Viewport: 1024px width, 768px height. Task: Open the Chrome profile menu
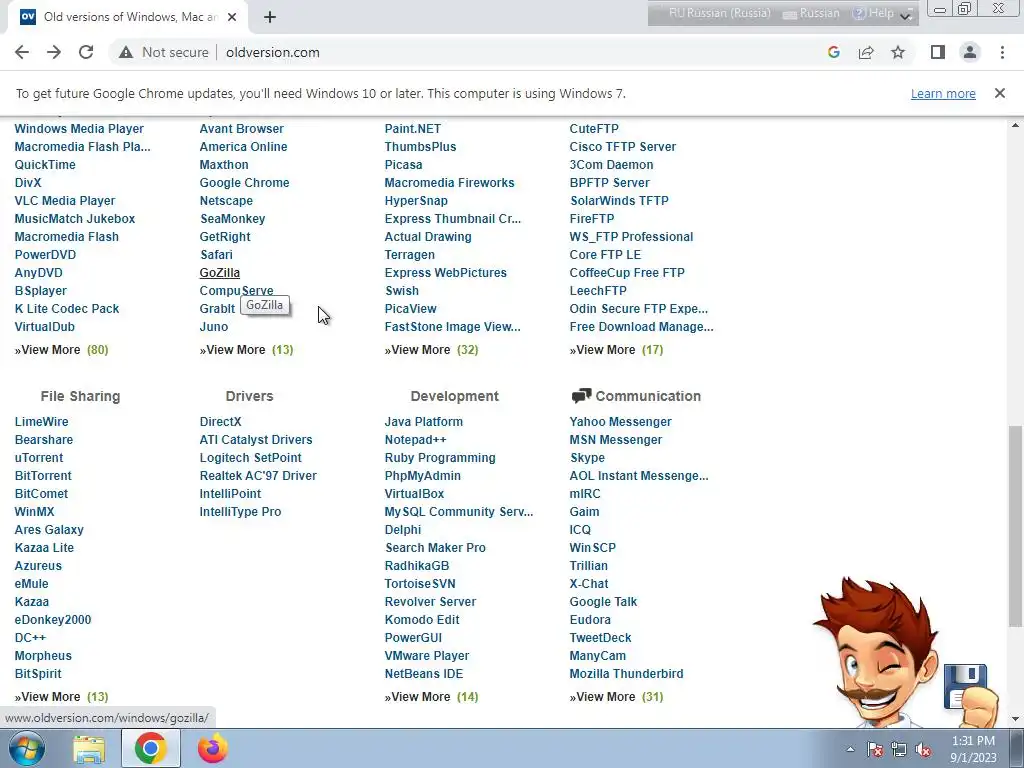[x=970, y=52]
